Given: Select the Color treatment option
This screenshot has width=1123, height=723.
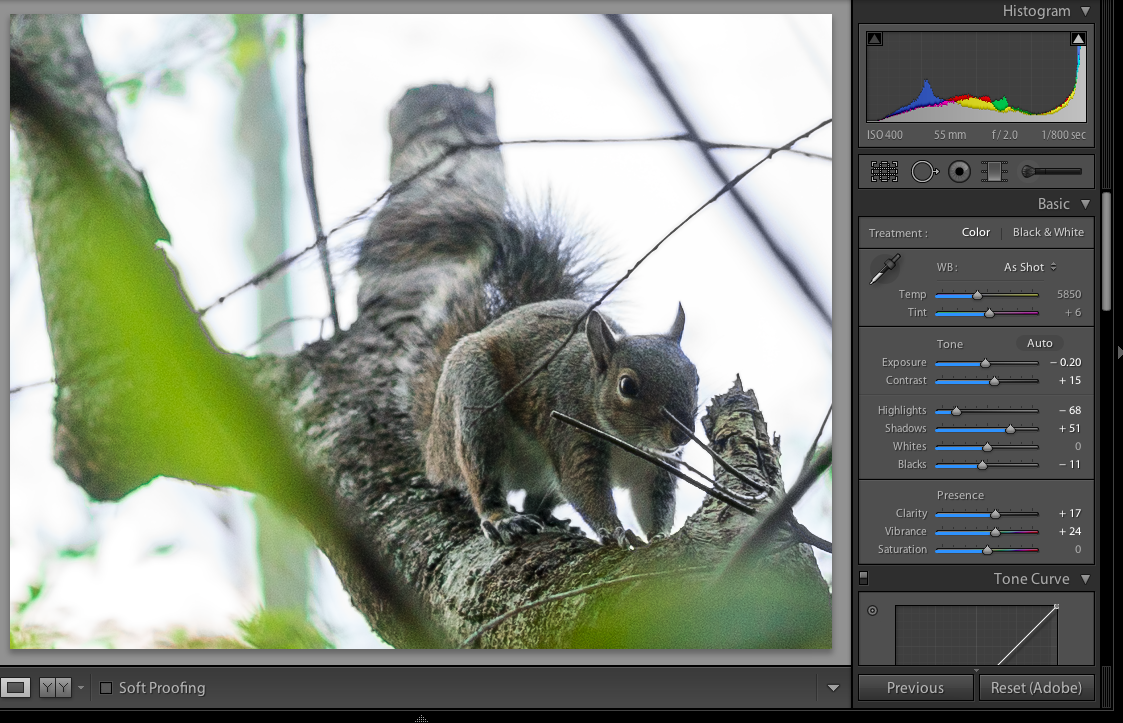Looking at the screenshot, I should pyautogui.click(x=976, y=232).
